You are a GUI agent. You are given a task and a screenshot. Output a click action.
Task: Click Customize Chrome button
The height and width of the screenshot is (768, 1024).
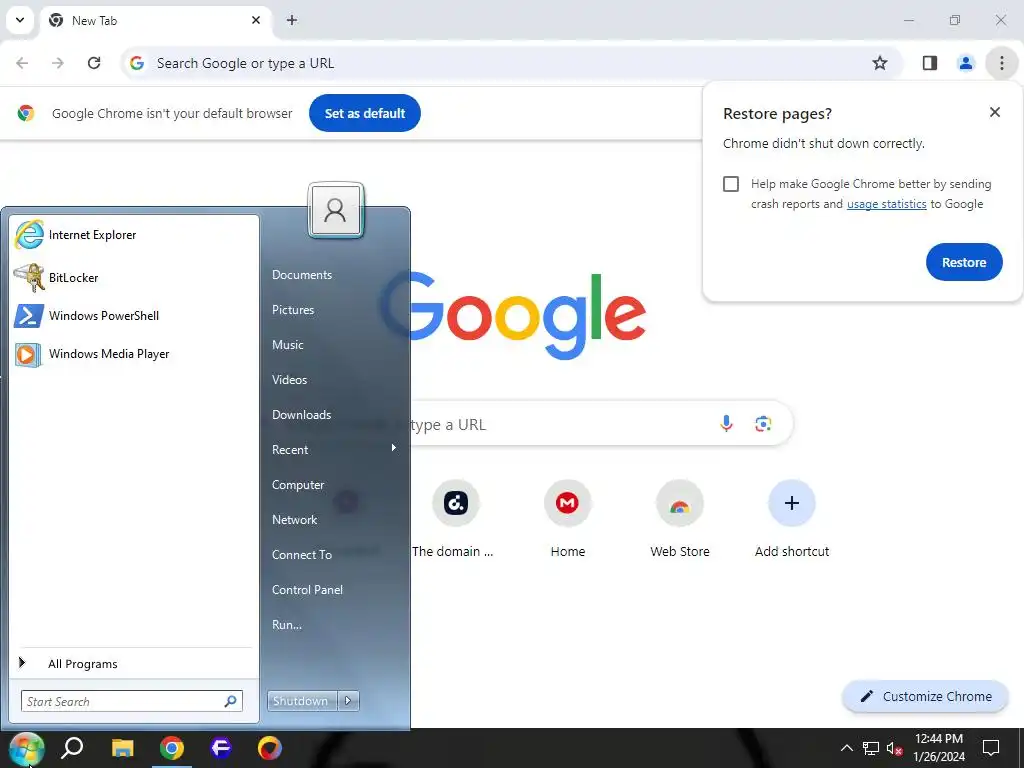click(x=925, y=697)
